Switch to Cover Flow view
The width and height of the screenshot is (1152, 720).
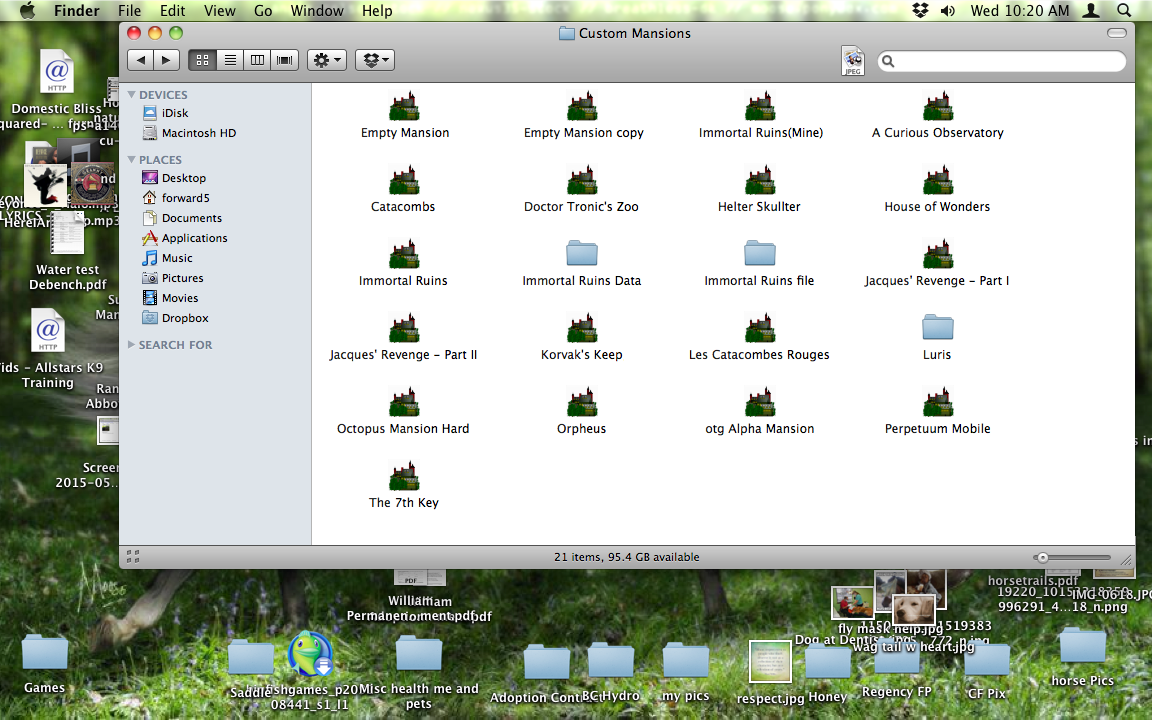285,60
